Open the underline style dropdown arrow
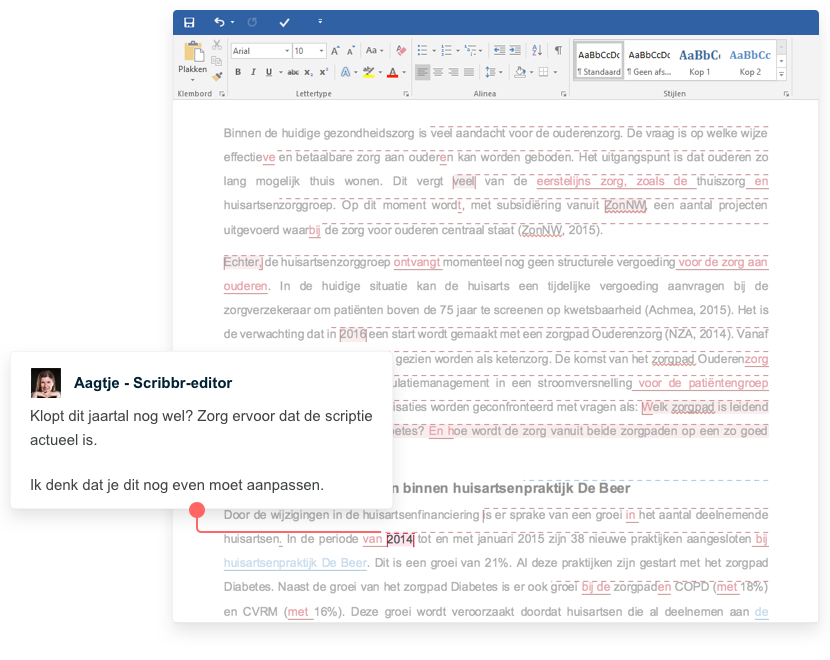This screenshot has width=830, height=660. pos(280,73)
